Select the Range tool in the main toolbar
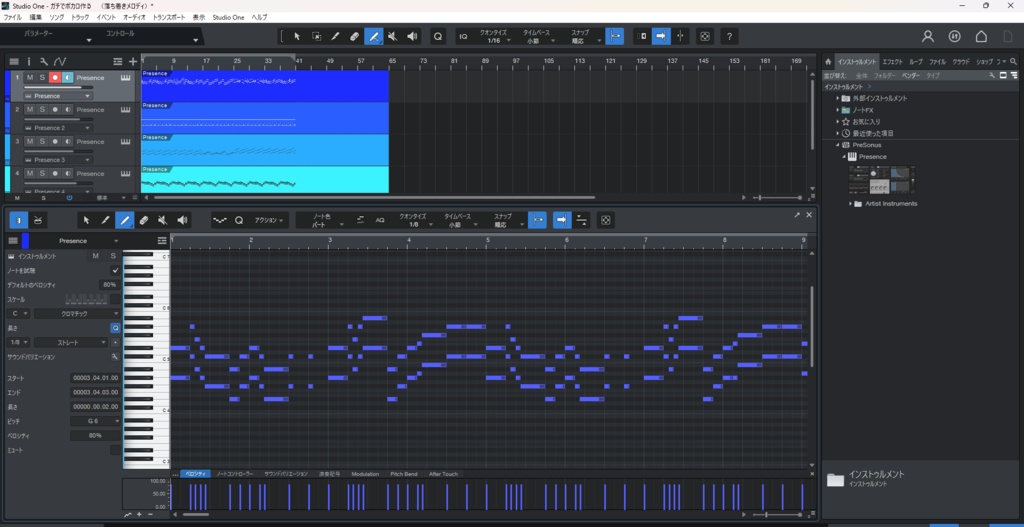This screenshot has height=527, width=1024. [316, 37]
